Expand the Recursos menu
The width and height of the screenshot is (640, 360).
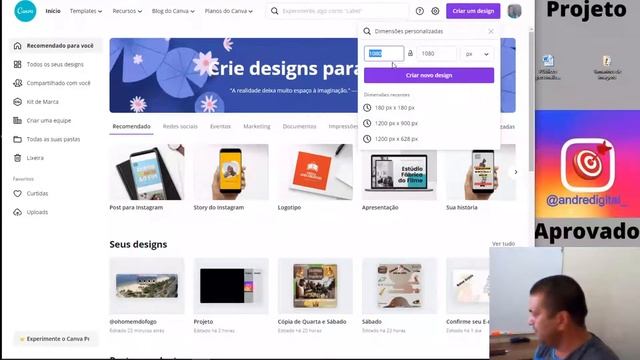127,11
